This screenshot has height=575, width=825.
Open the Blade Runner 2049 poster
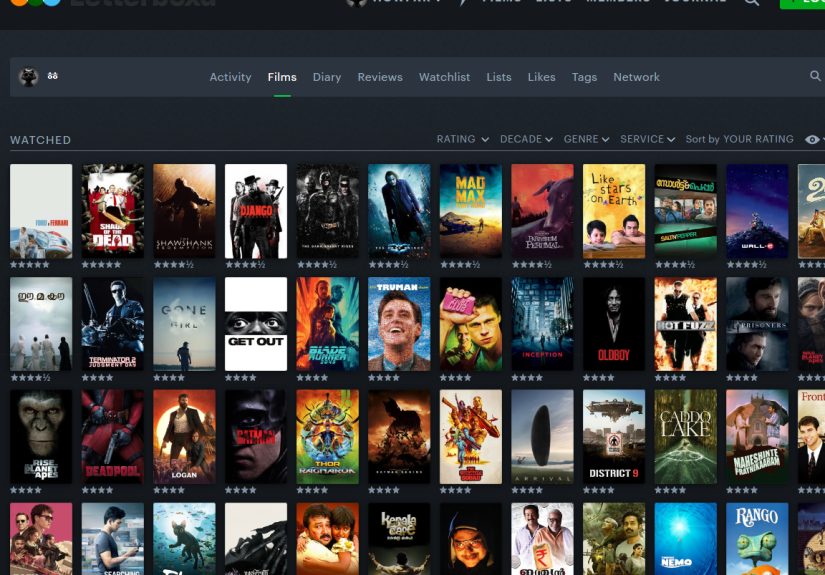[327, 324]
